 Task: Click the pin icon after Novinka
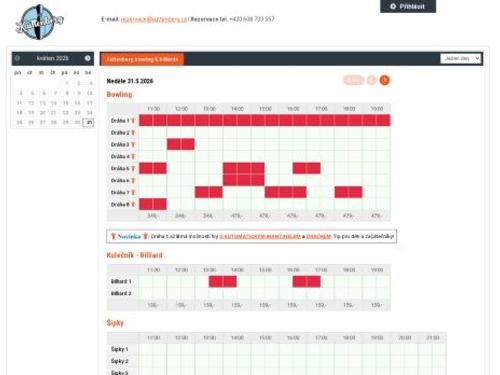(145, 236)
